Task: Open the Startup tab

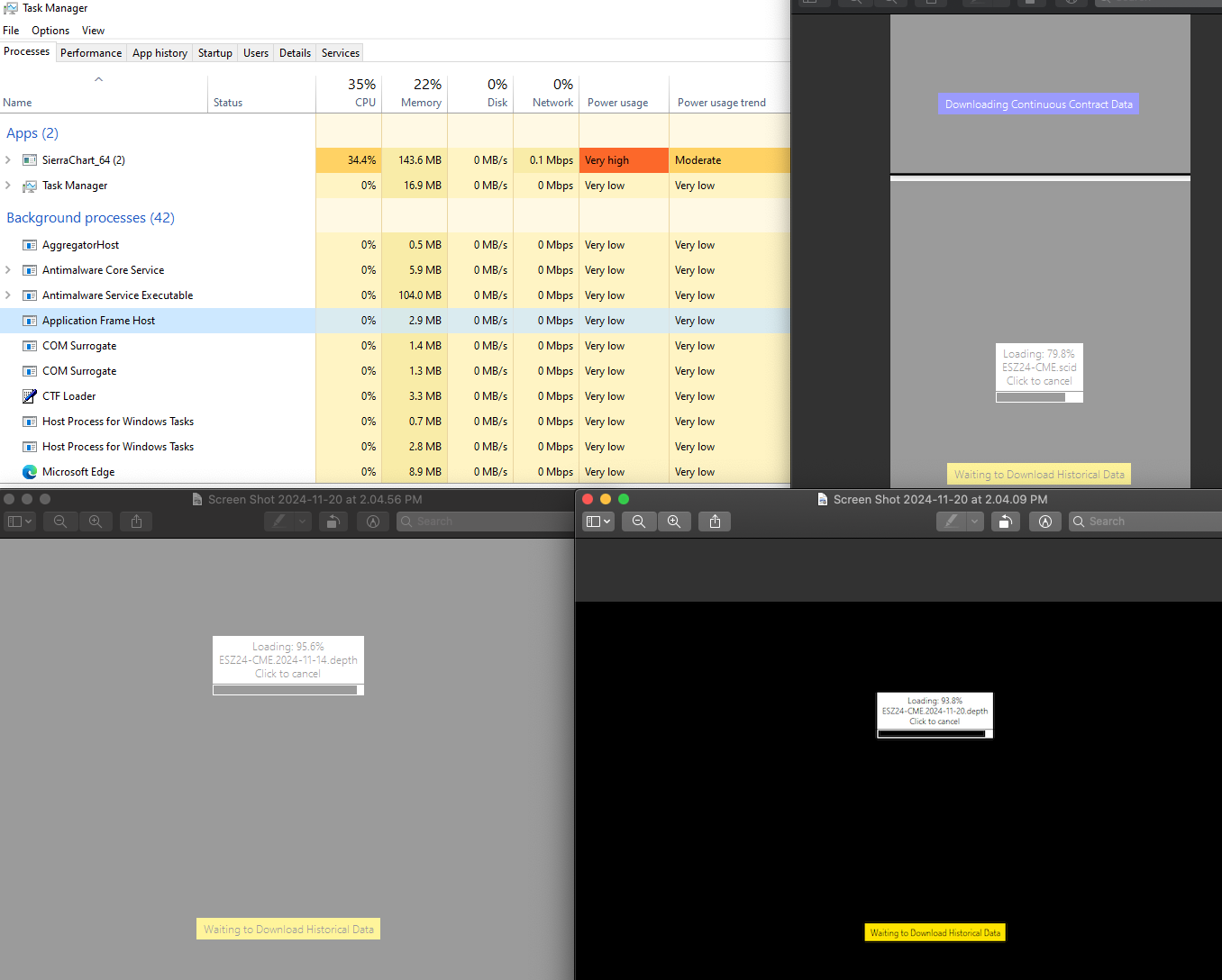Action: pyautogui.click(x=215, y=53)
